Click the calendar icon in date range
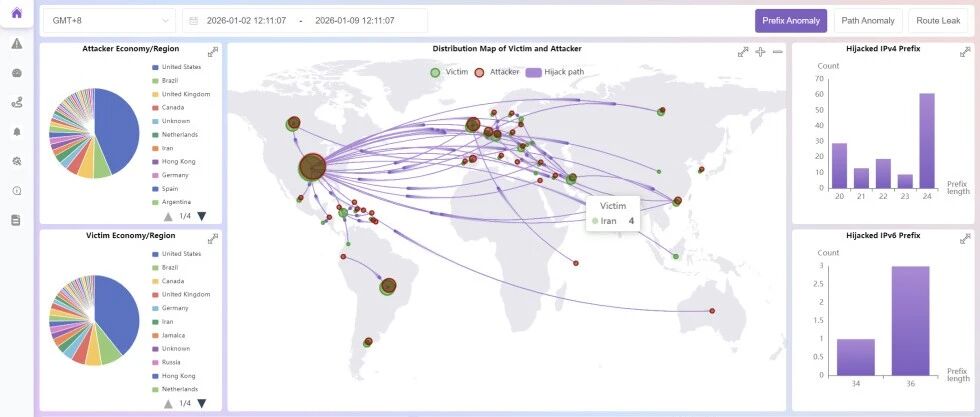Viewport: 980px width, 417px height. [x=194, y=21]
